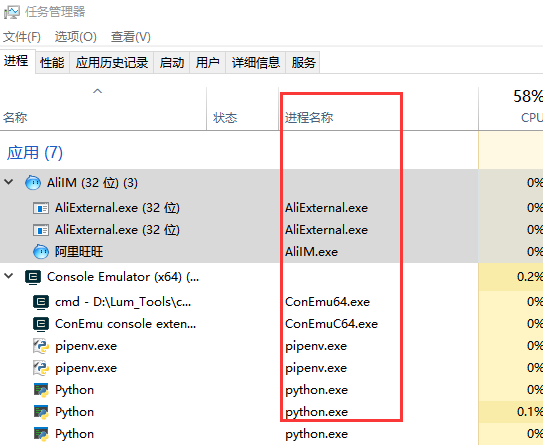Viewport: 543px width, 445px height.
Task: Select the ConEmu console exten... row
Action: (272, 324)
